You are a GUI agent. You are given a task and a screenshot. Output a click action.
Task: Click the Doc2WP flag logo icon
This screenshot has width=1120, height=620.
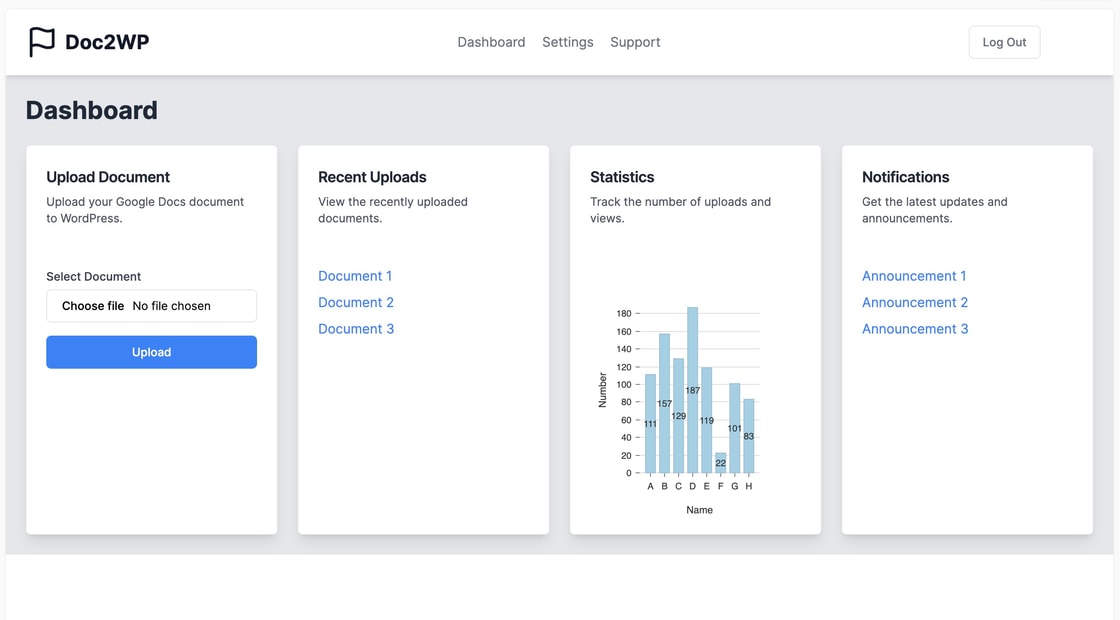click(x=42, y=42)
